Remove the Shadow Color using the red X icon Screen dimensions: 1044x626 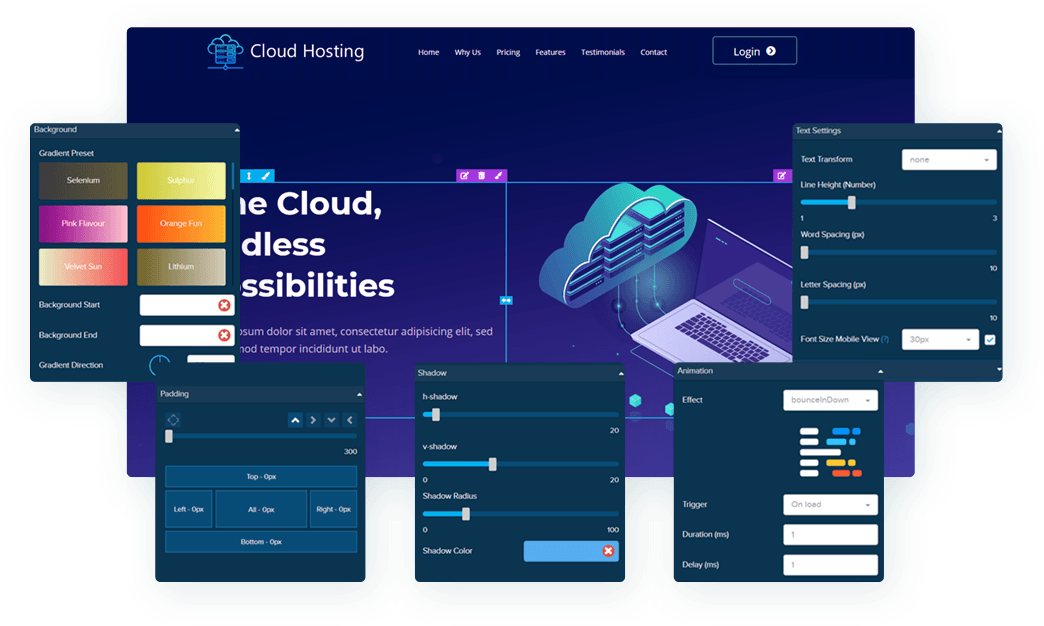pyautogui.click(x=607, y=551)
